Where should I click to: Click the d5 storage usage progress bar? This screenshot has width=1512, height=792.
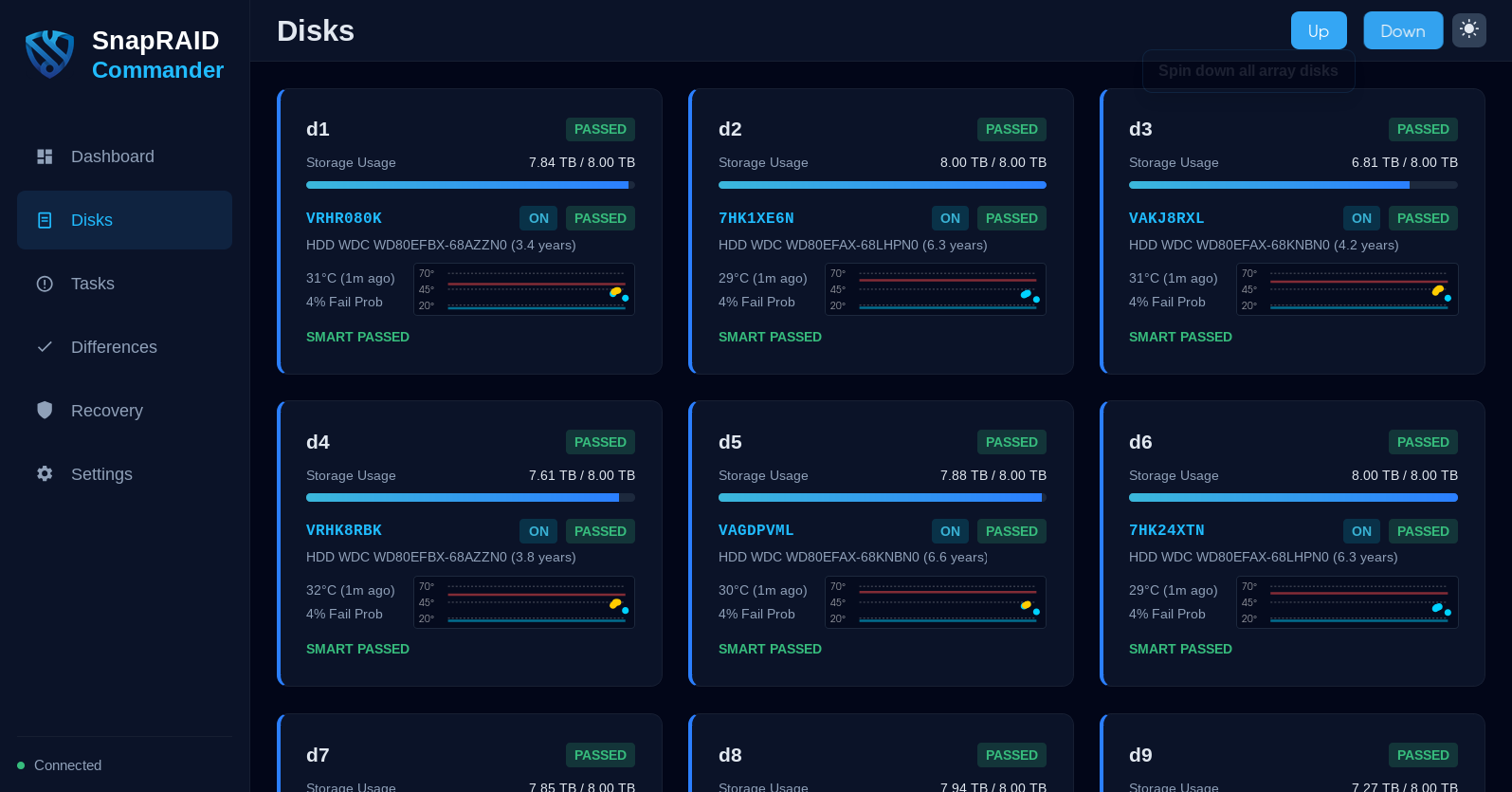pos(883,497)
